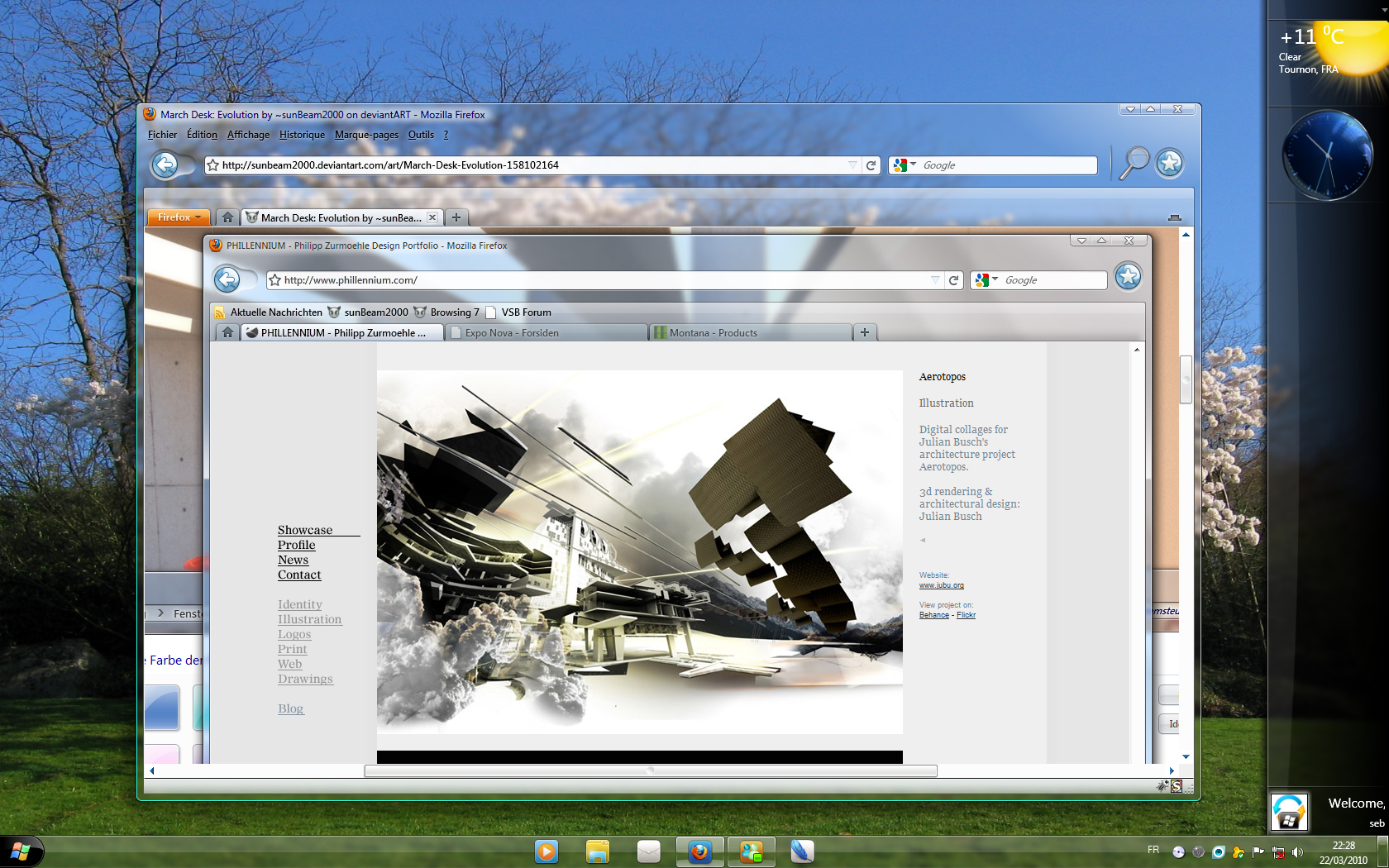This screenshot has width=1389, height=868.
Task: Open the Messenger icon in the taskbar
Action: pyautogui.click(x=752, y=851)
